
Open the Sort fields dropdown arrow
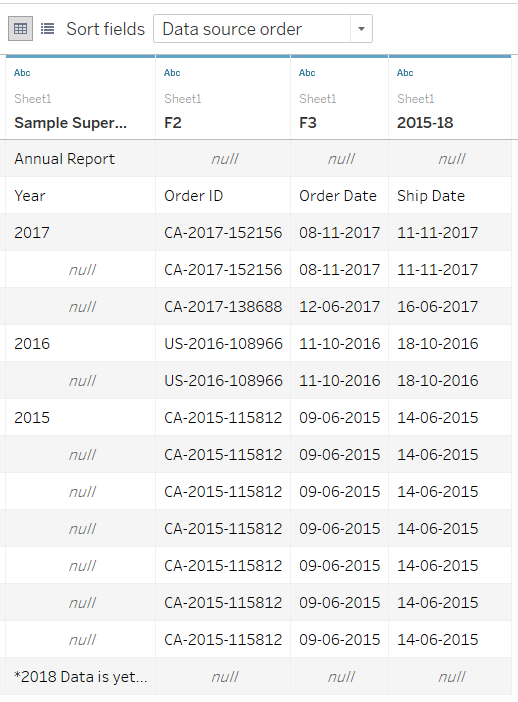tap(361, 29)
